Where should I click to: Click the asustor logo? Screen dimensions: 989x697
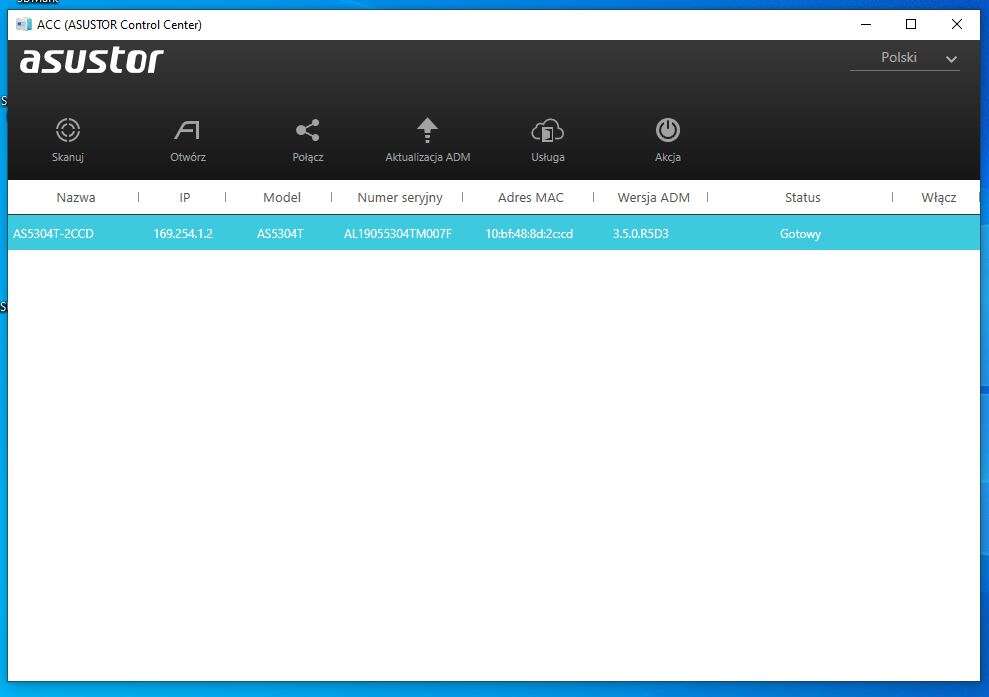coord(91,62)
